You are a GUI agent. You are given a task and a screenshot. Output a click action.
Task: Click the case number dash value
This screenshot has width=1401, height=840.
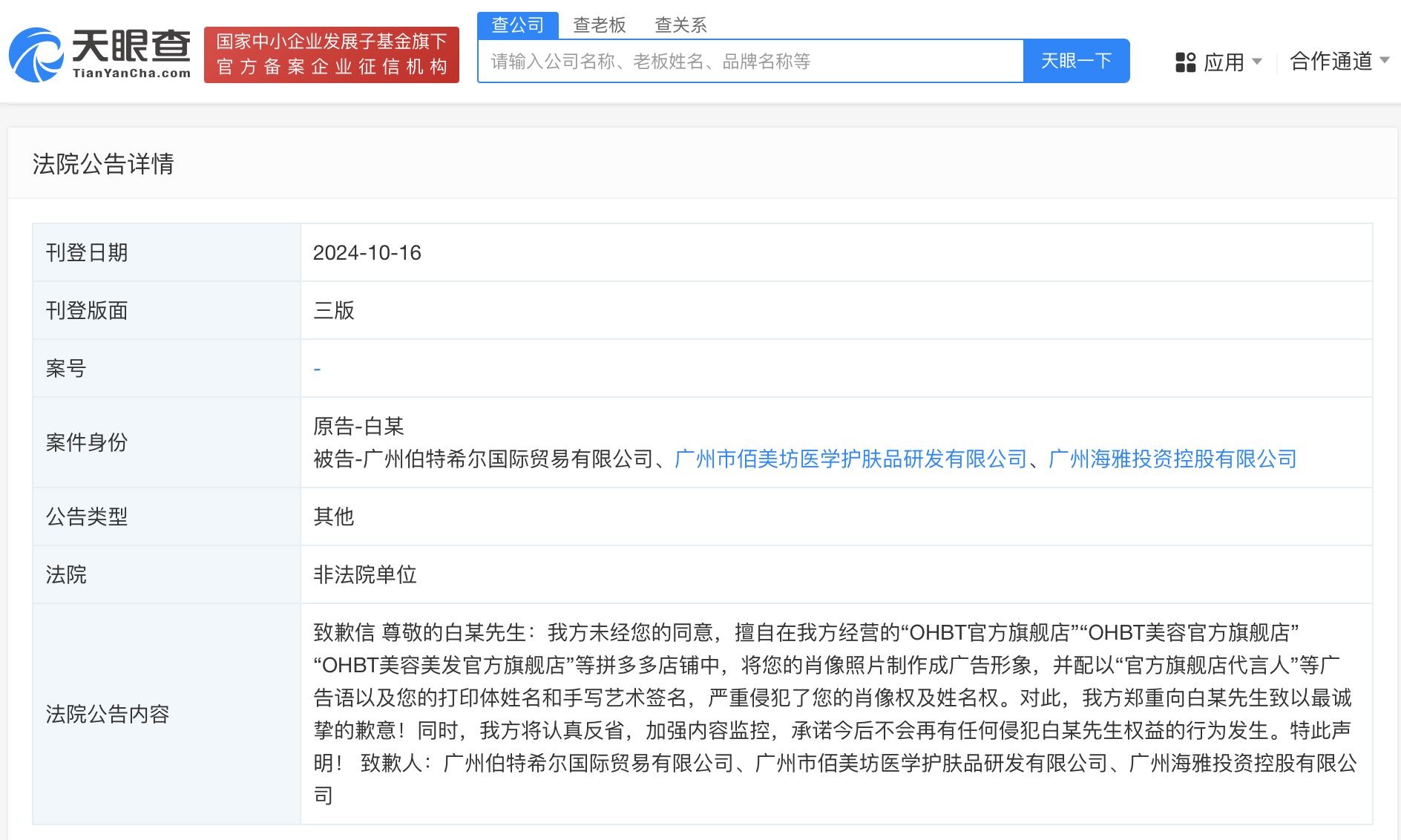(317, 369)
